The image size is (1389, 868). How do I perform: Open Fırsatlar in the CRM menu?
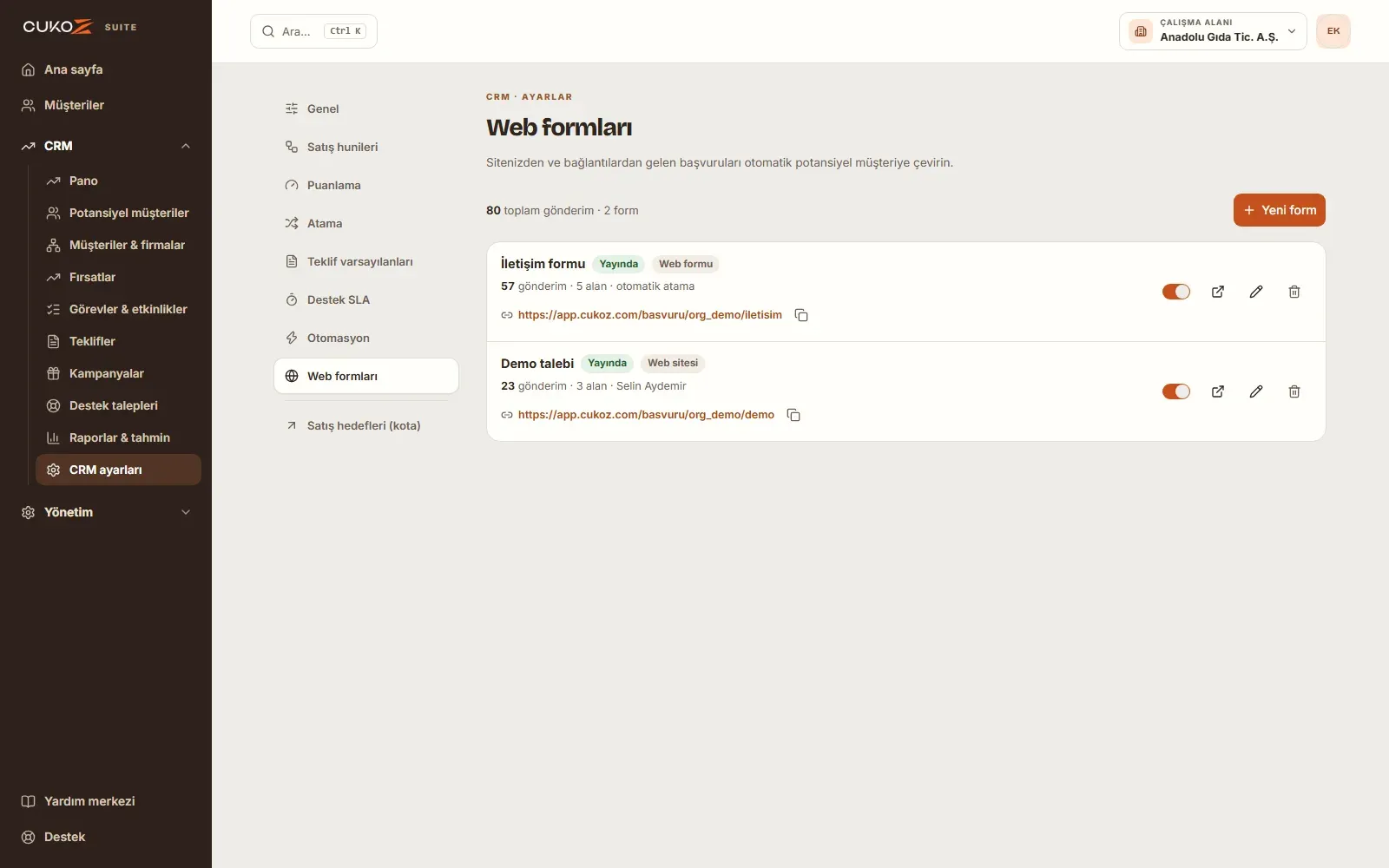click(x=118, y=277)
